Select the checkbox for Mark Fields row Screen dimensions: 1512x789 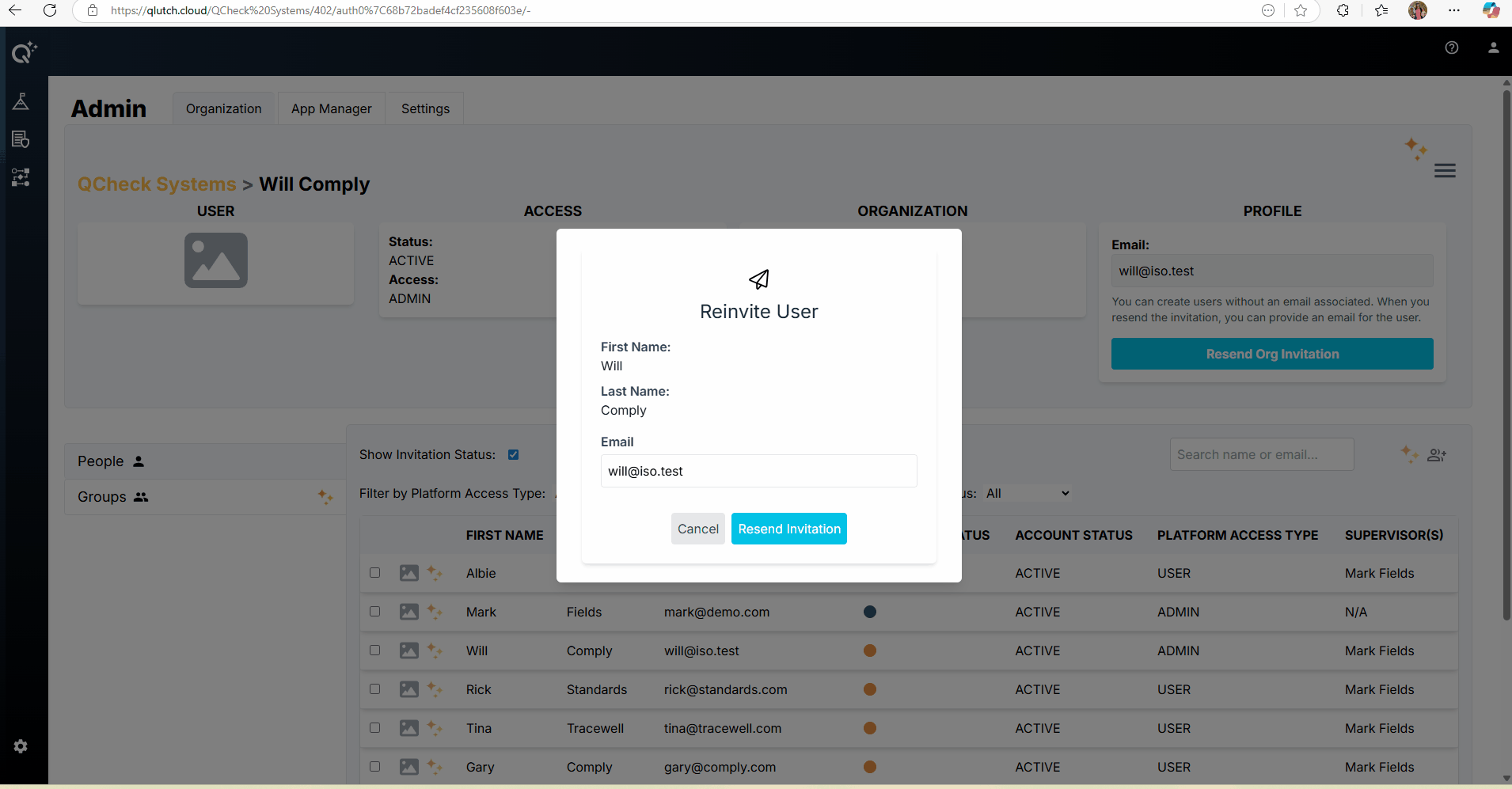pyautogui.click(x=375, y=612)
